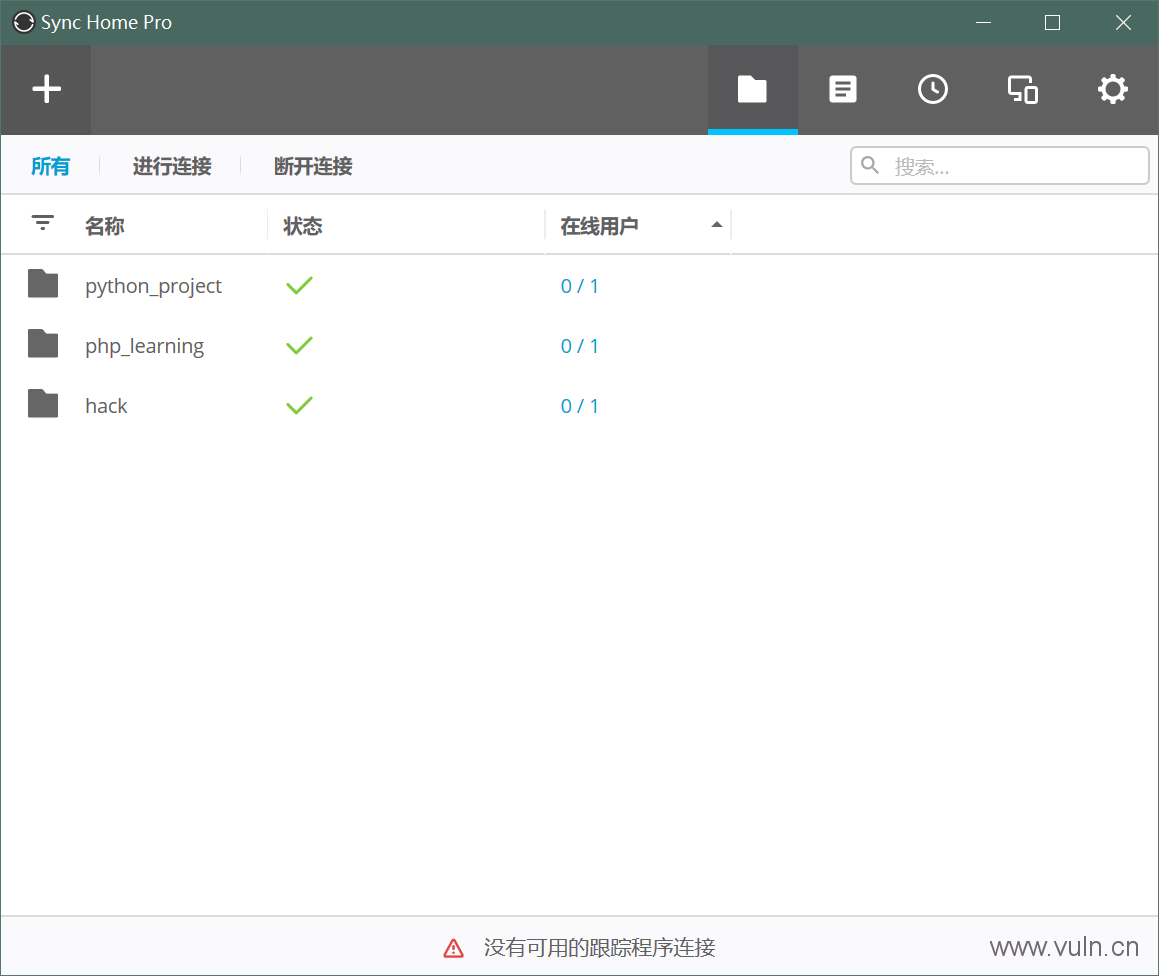The width and height of the screenshot is (1159, 976).
Task: Click the plus icon to add folder
Action: pyautogui.click(x=46, y=90)
